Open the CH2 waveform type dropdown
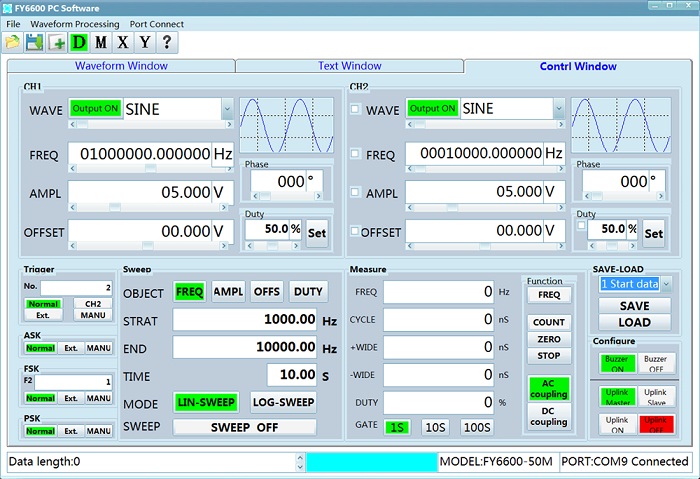The height and width of the screenshot is (479, 700). tap(565, 109)
